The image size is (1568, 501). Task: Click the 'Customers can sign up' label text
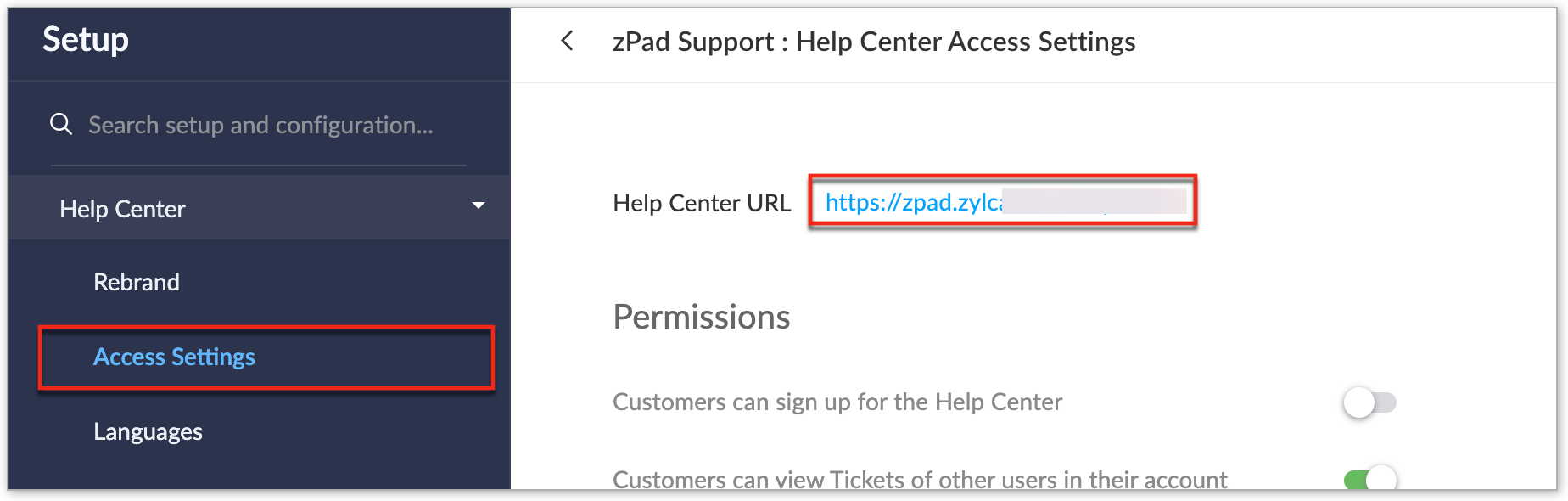point(837,402)
